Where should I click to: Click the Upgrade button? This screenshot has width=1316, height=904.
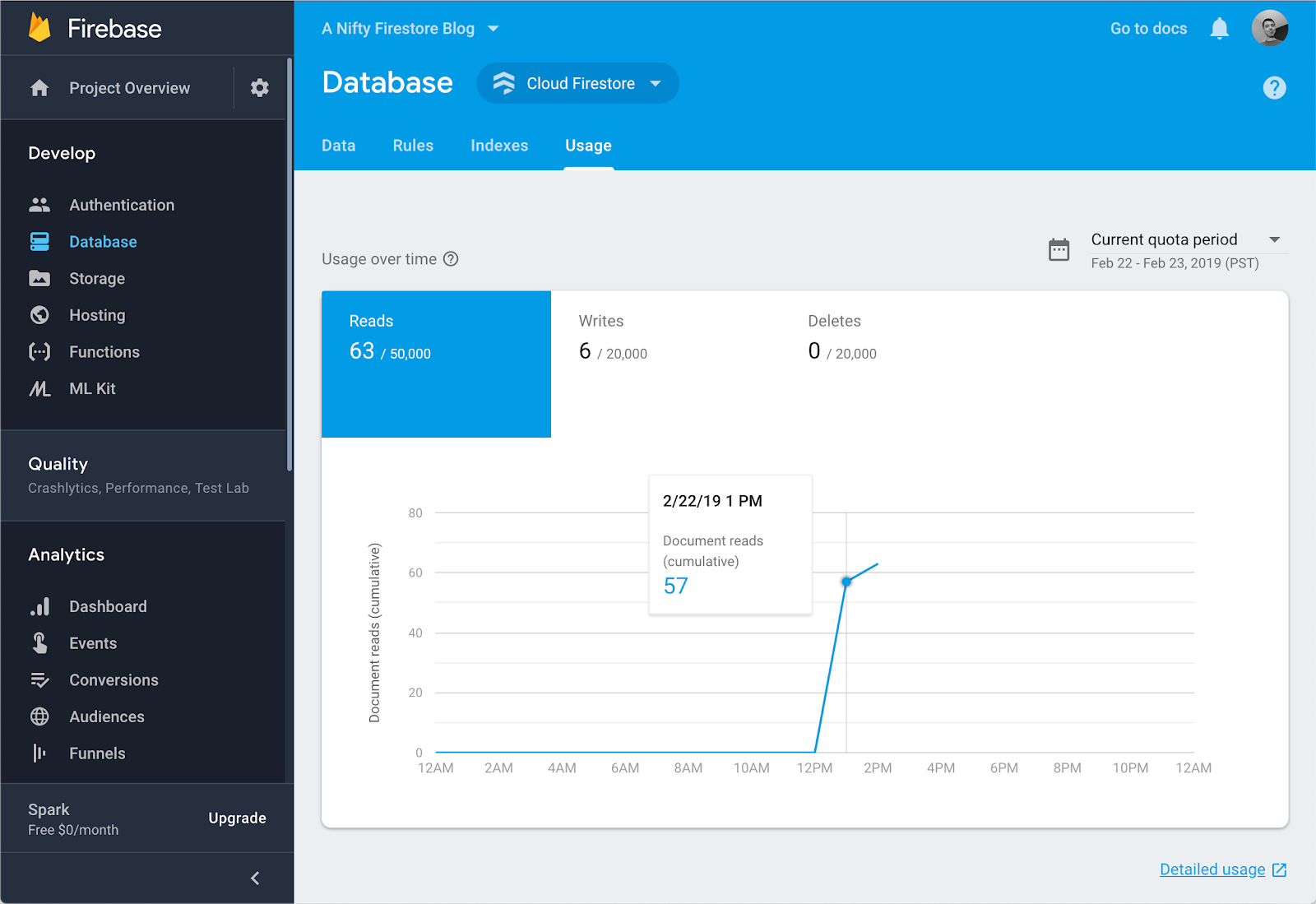click(237, 818)
